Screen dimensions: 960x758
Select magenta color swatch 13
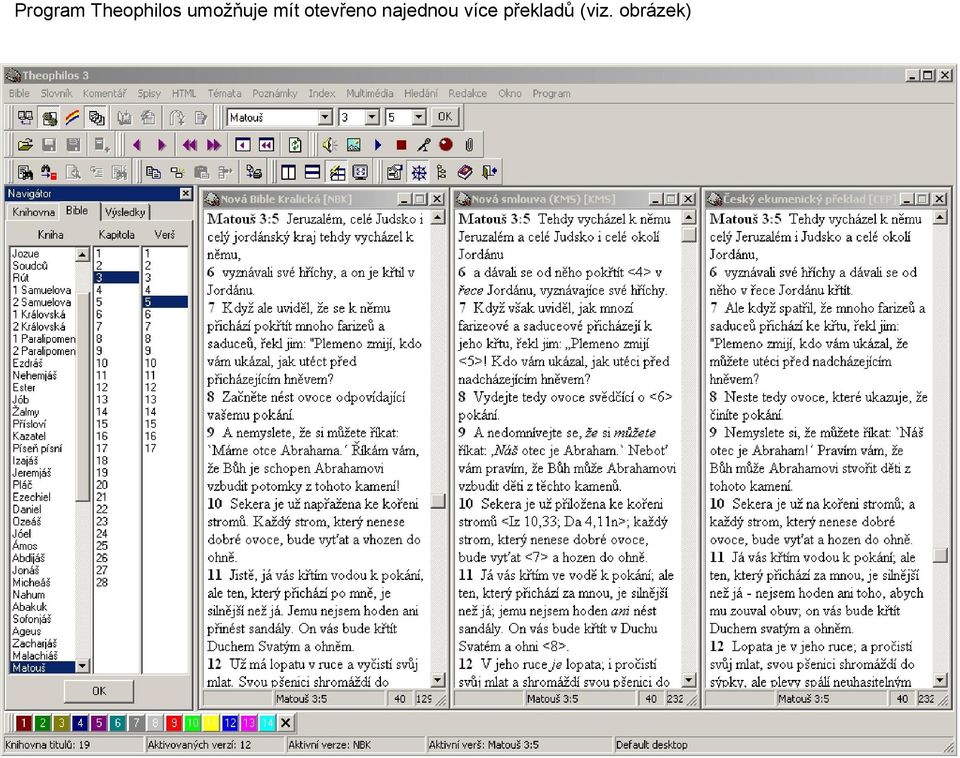[x=249, y=723]
